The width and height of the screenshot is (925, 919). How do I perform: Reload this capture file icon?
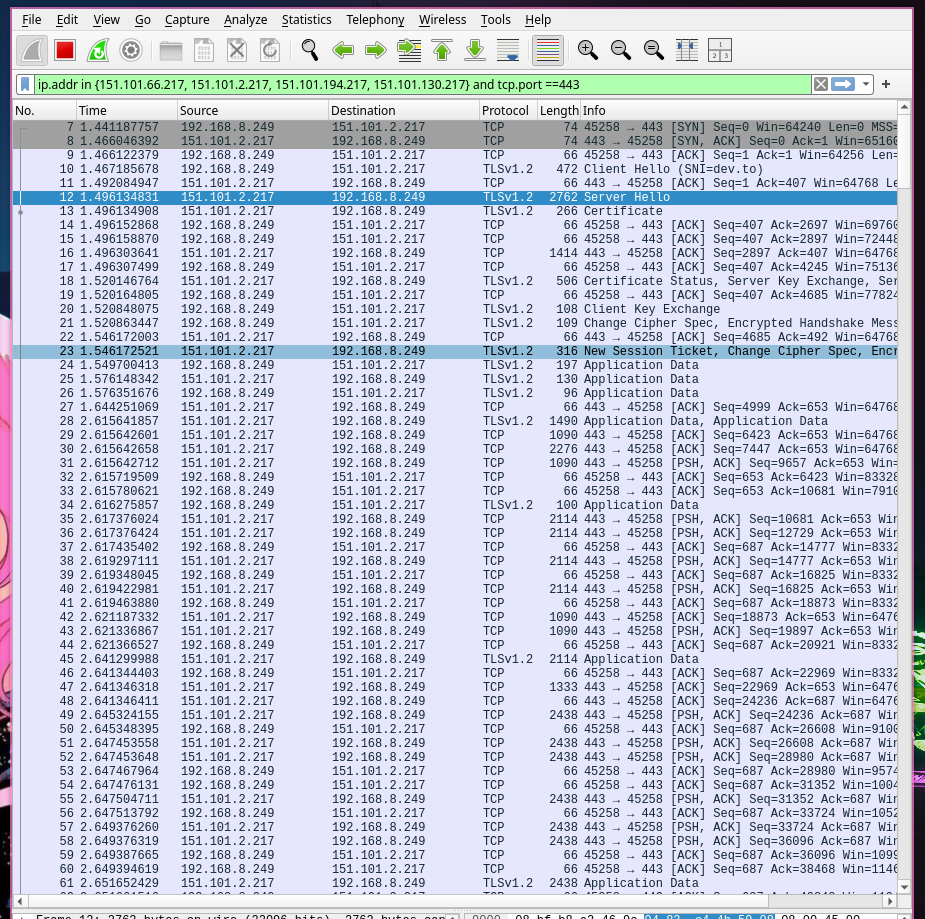click(270, 50)
